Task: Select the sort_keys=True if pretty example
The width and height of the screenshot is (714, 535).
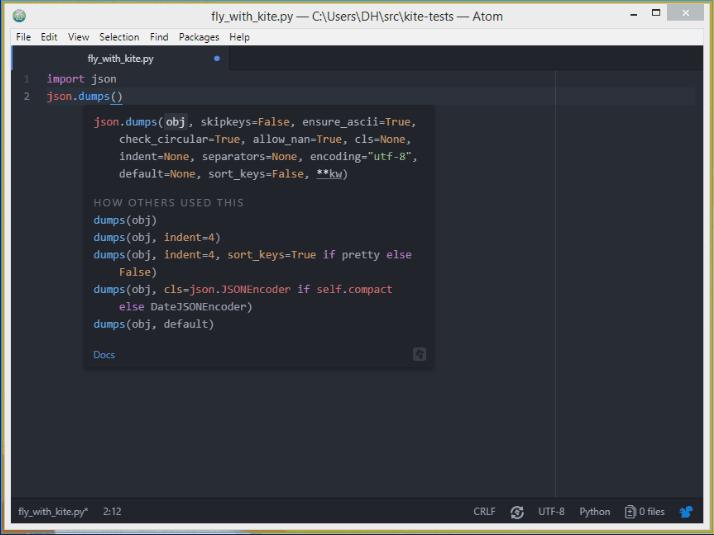Action: tap(252, 263)
